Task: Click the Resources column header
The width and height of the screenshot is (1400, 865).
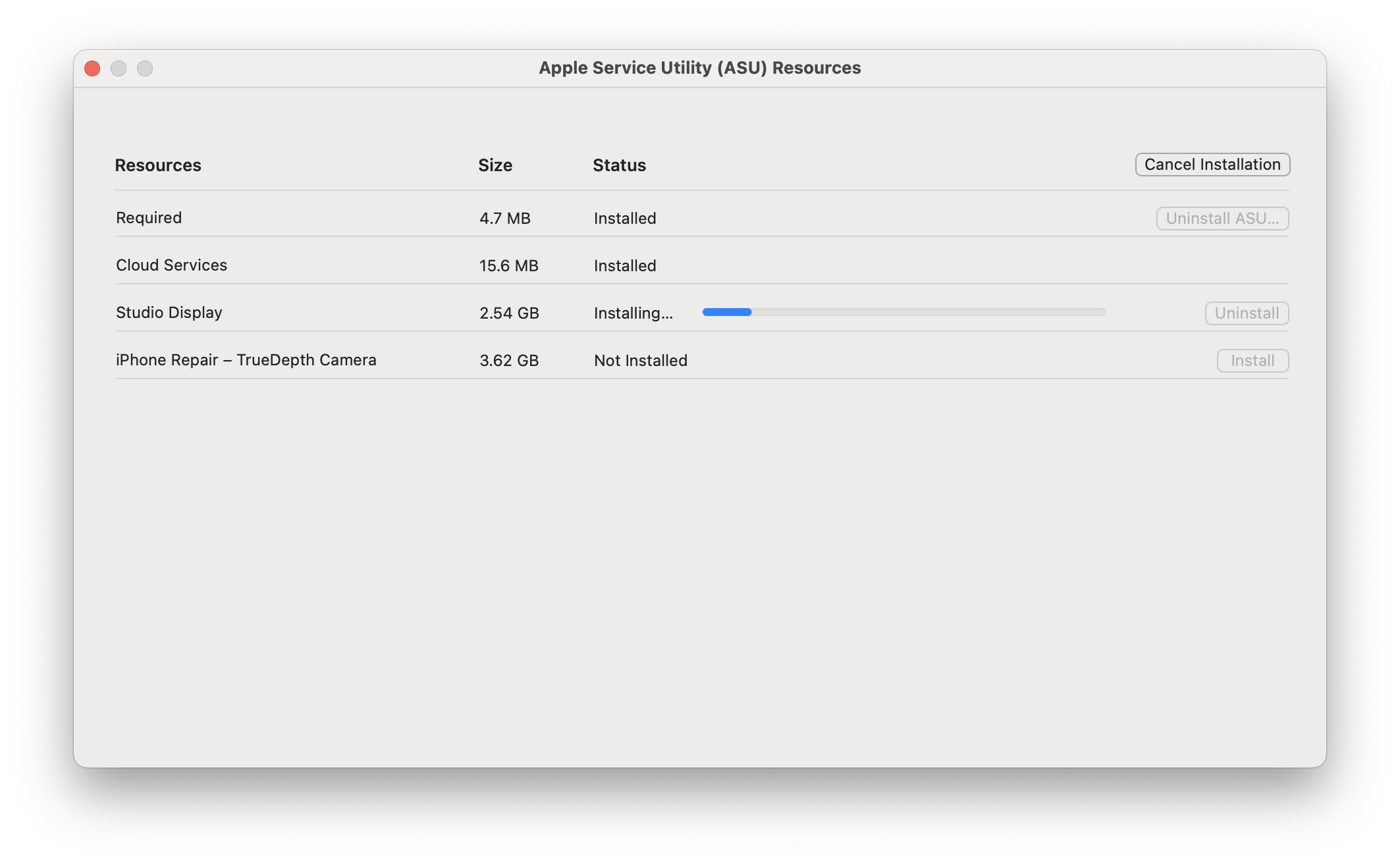Action: (x=157, y=165)
